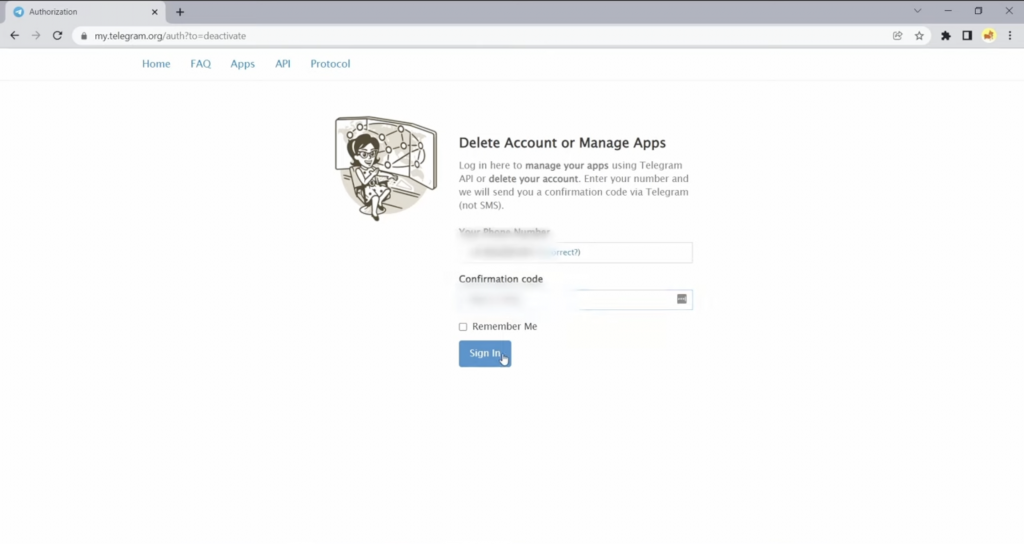Viewport: 1024px width, 544px height.
Task: Enable the Remember Me checkbox
Action: tap(463, 327)
